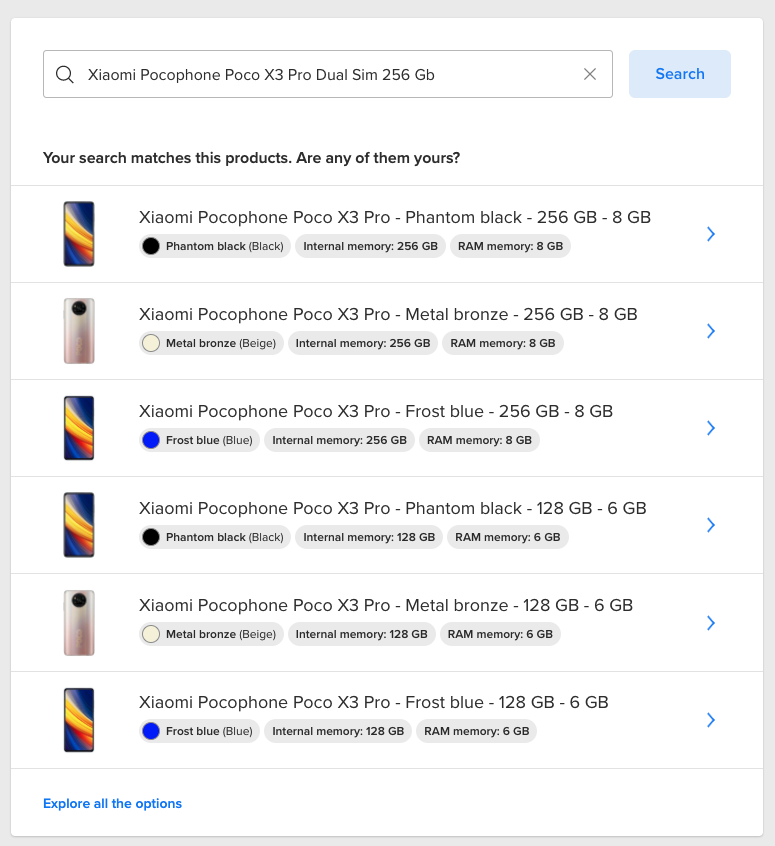Select Metal bronze 256 GB phone thumbnail
Image resolution: width=775 pixels, height=846 pixels.
pos(79,331)
